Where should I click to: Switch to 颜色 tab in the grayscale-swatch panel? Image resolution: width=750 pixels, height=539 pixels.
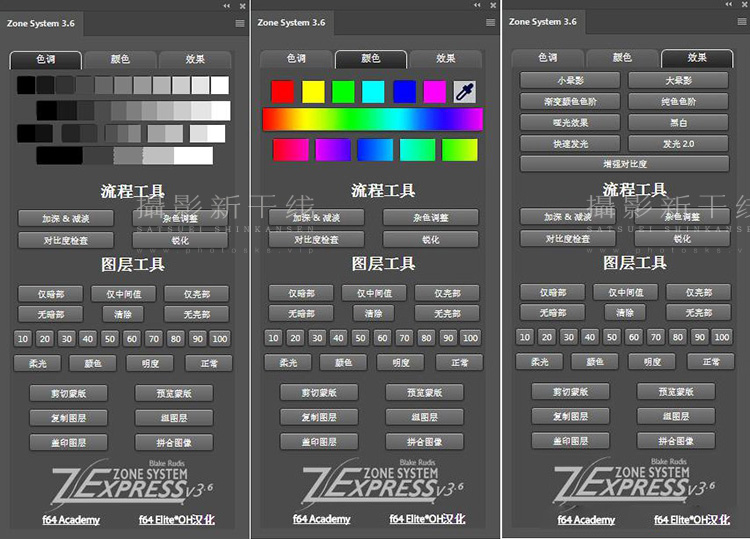tap(120, 59)
